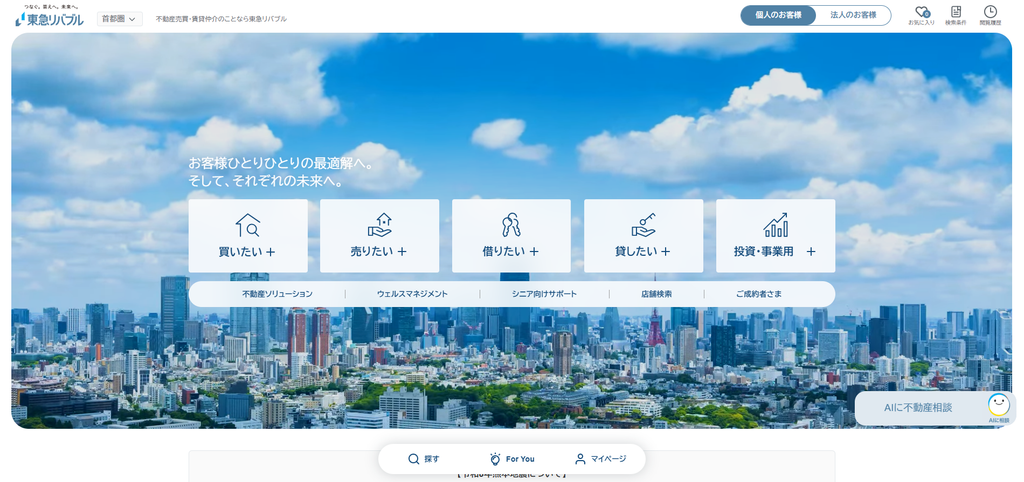Expand the 売りたい plus sign

(402, 251)
